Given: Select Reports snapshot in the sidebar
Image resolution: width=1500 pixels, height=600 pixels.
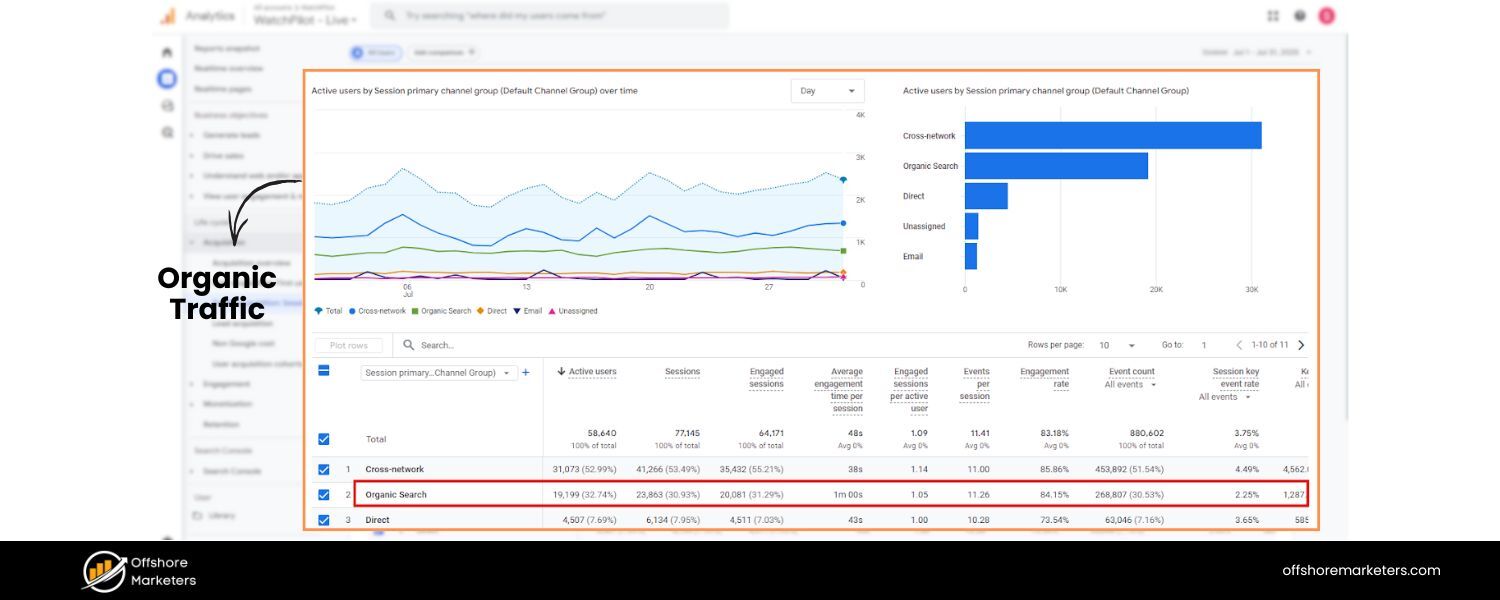Looking at the screenshot, I should (227, 48).
